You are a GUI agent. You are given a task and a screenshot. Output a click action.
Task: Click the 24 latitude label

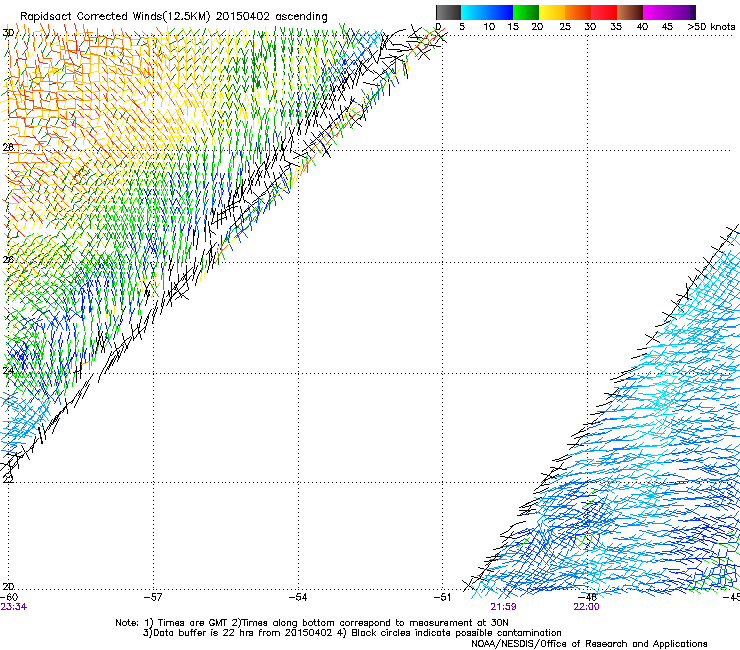pyautogui.click(x=8, y=371)
